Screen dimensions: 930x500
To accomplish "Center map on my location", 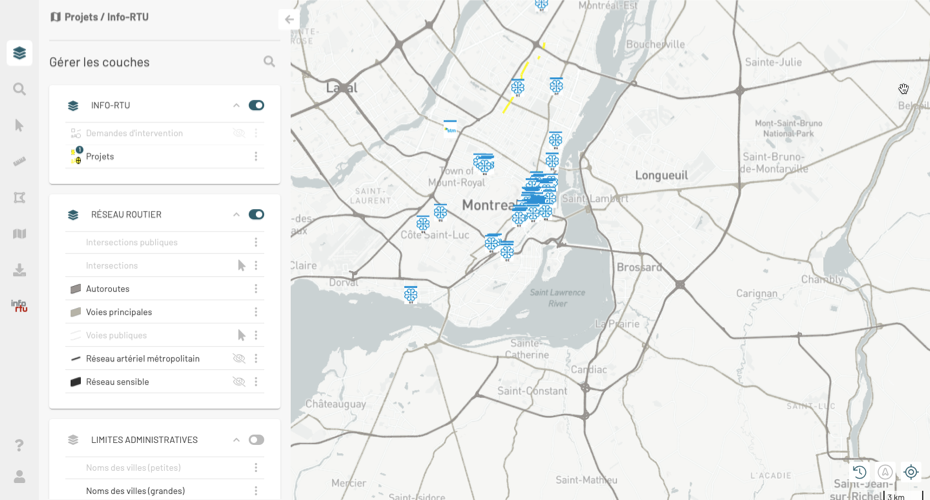I will [911, 472].
